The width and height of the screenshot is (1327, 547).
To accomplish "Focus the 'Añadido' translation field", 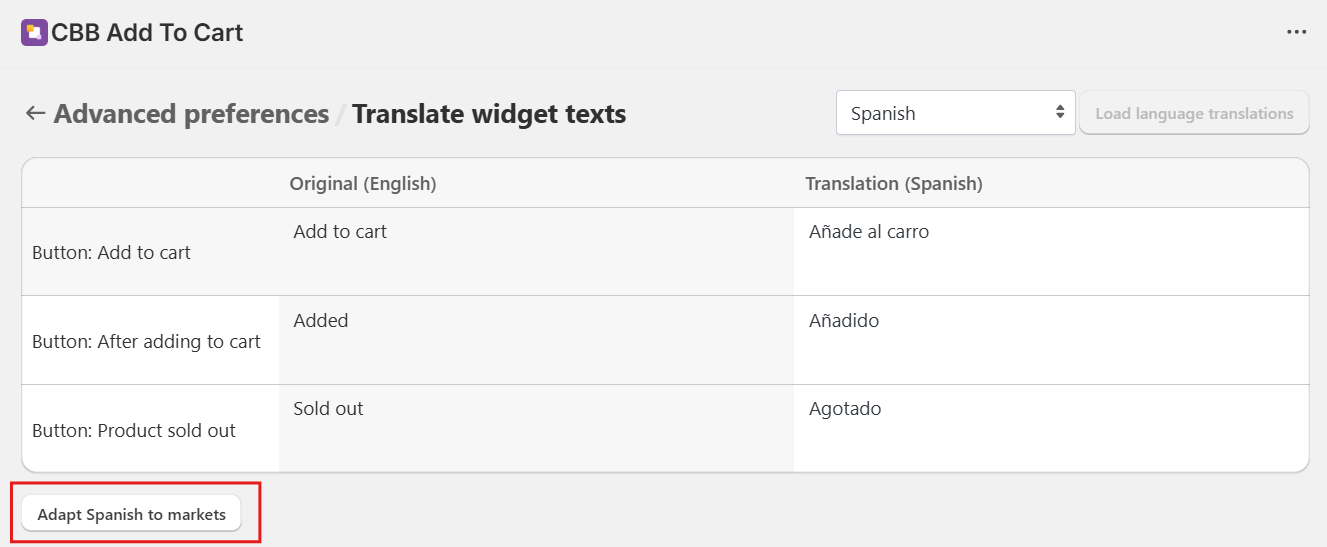I will (1050, 340).
